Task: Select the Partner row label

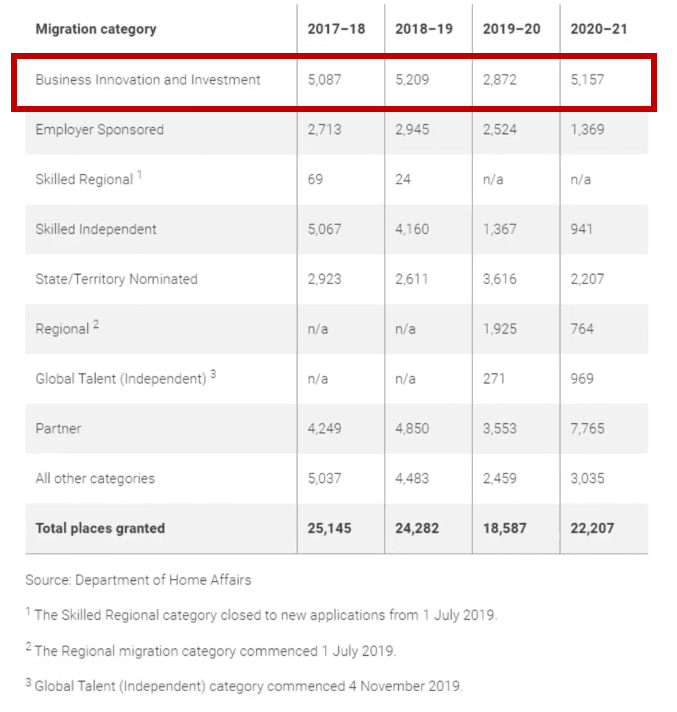Action: pyautogui.click(x=58, y=429)
